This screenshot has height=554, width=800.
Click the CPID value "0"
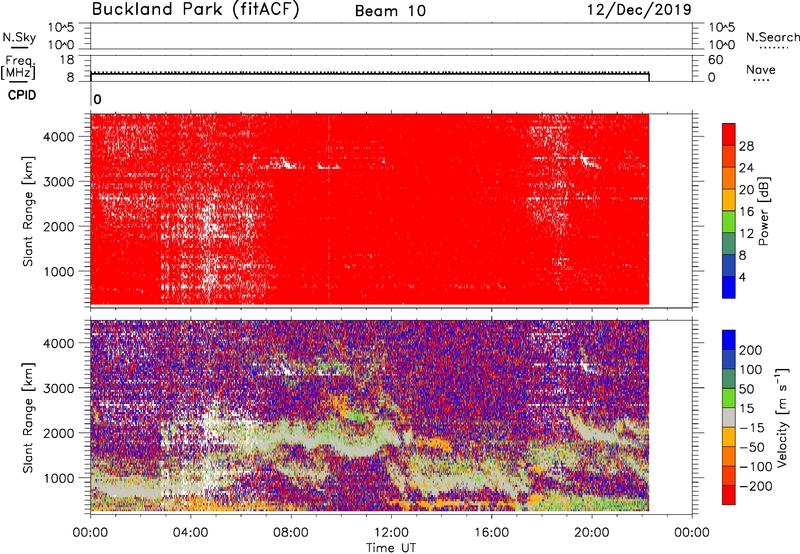(97, 100)
